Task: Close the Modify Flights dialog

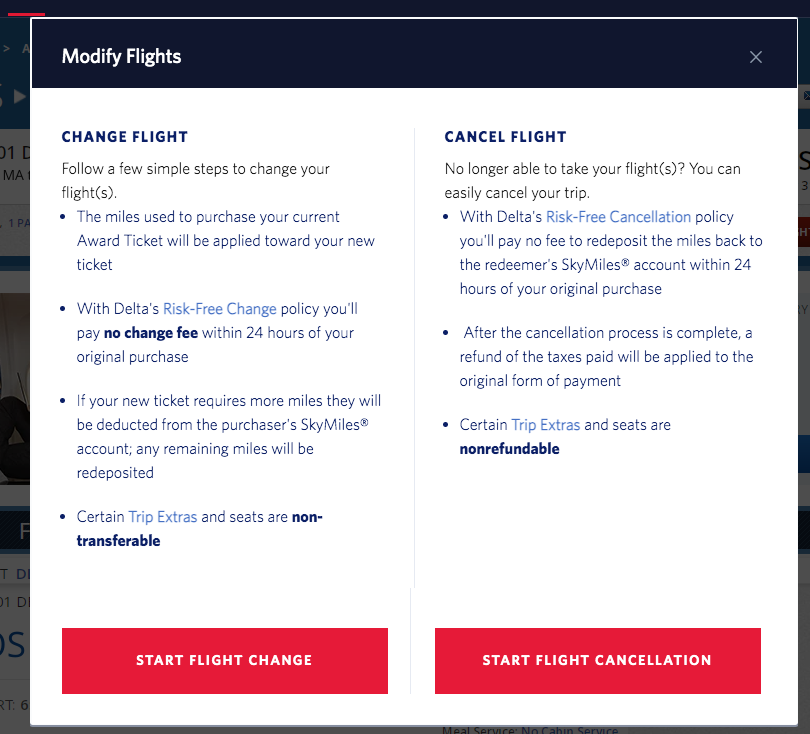Action: [756, 57]
